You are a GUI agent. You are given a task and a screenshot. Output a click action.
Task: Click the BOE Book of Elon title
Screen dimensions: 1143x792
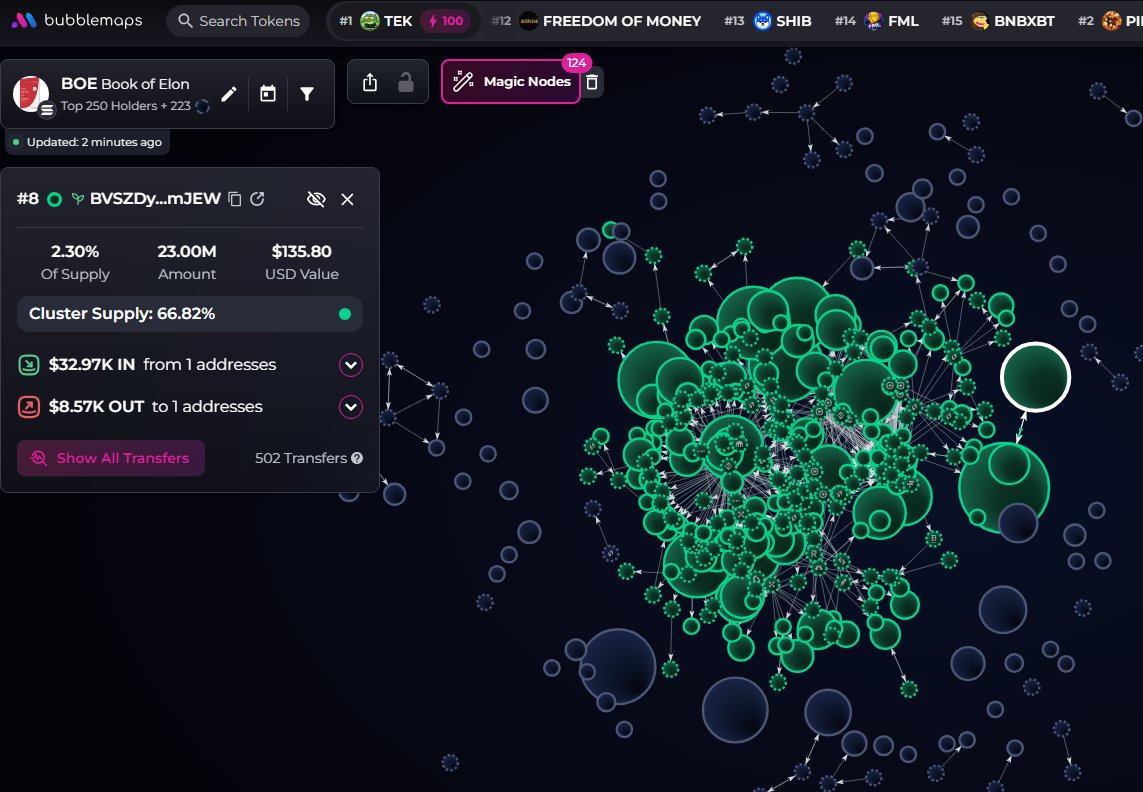click(x=125, y=84)
